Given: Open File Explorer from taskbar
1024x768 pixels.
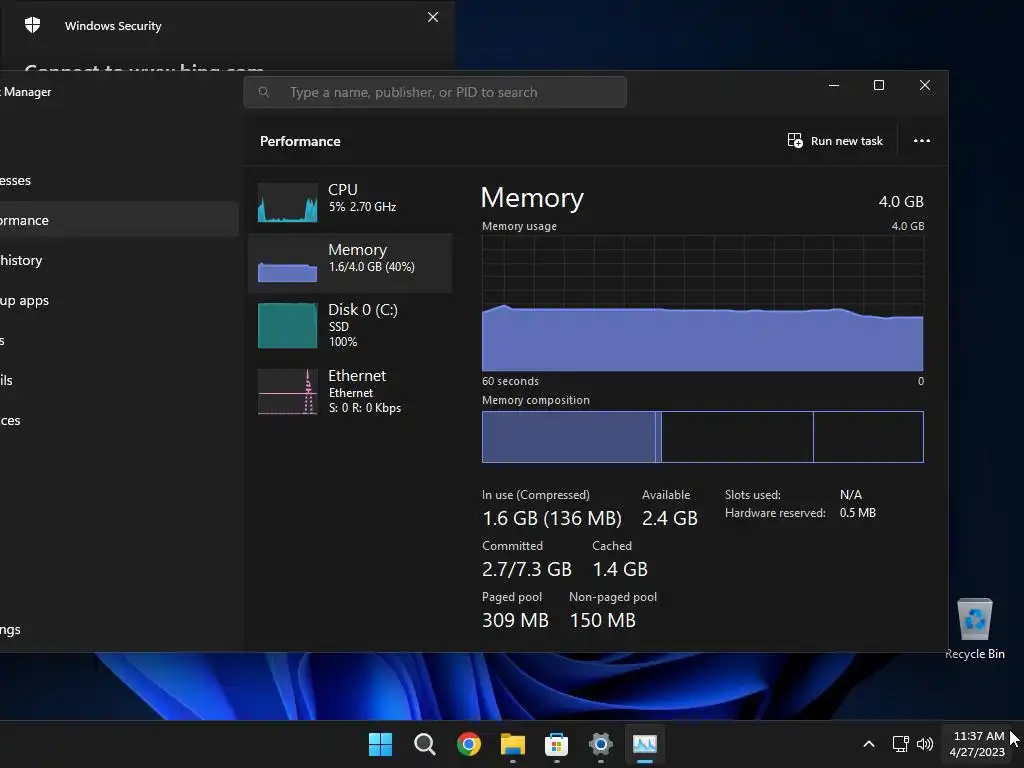Looking at the screenshot, I should pyautogui.click(x=513, y=744).
